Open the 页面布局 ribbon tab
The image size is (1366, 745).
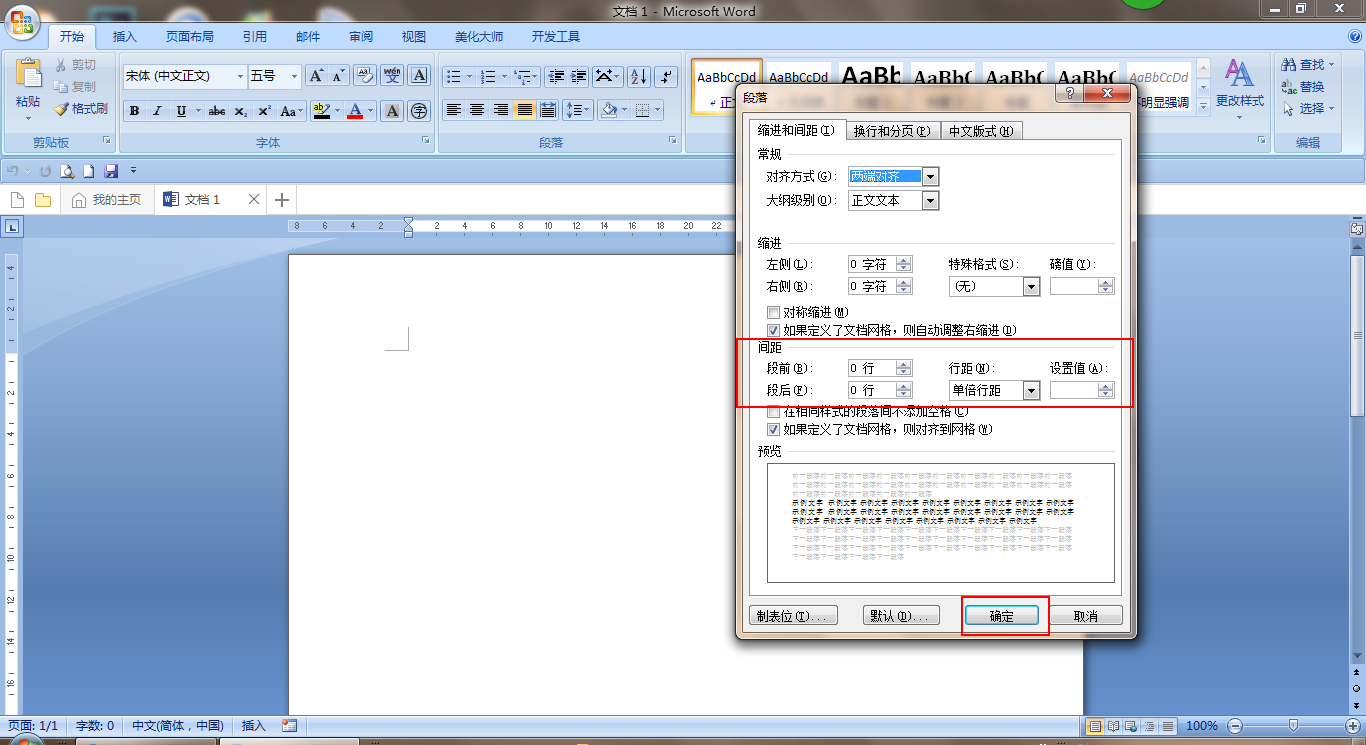(189, 37)
